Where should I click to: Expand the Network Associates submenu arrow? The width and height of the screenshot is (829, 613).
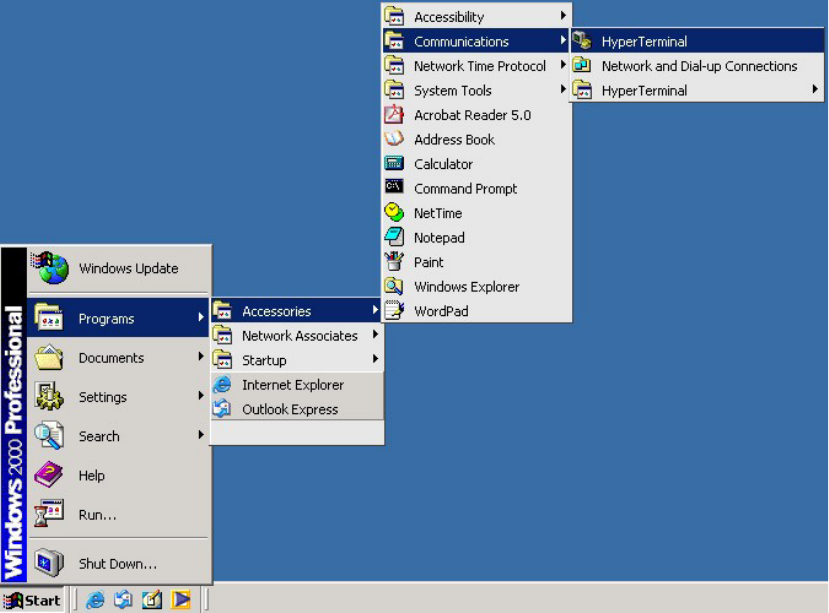[375, 334]
